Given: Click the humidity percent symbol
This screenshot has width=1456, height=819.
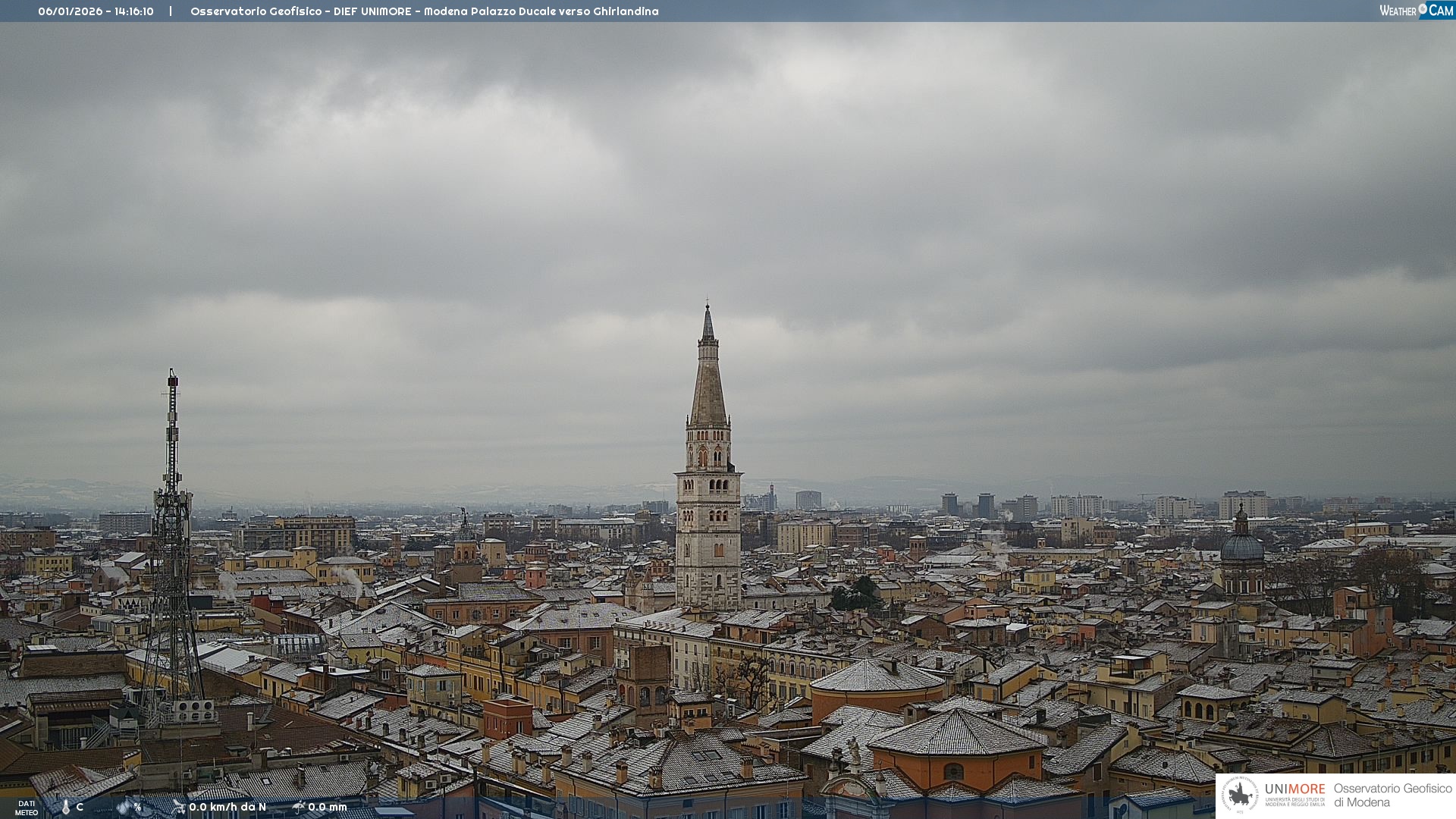Looking at the screenshot, I should 137,807.
